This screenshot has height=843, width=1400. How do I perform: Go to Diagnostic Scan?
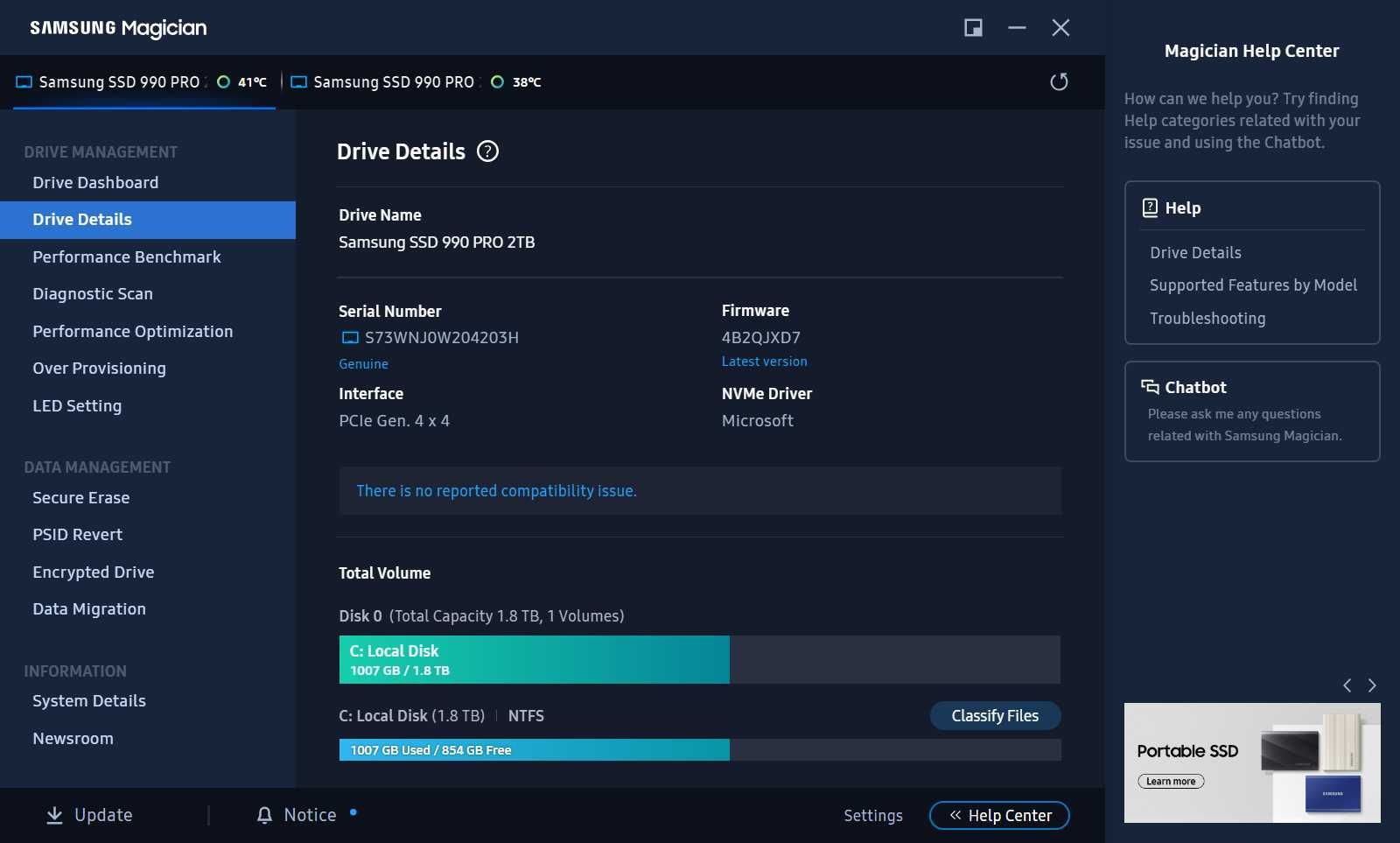click(93, 294)
